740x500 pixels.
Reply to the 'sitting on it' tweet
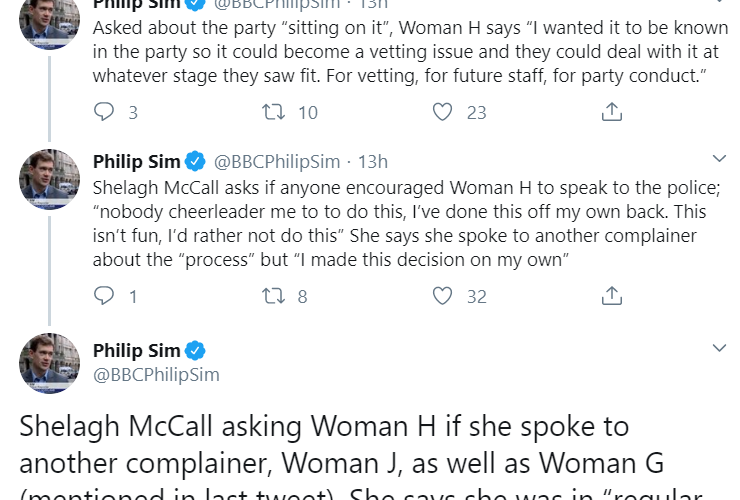point(105,112)
